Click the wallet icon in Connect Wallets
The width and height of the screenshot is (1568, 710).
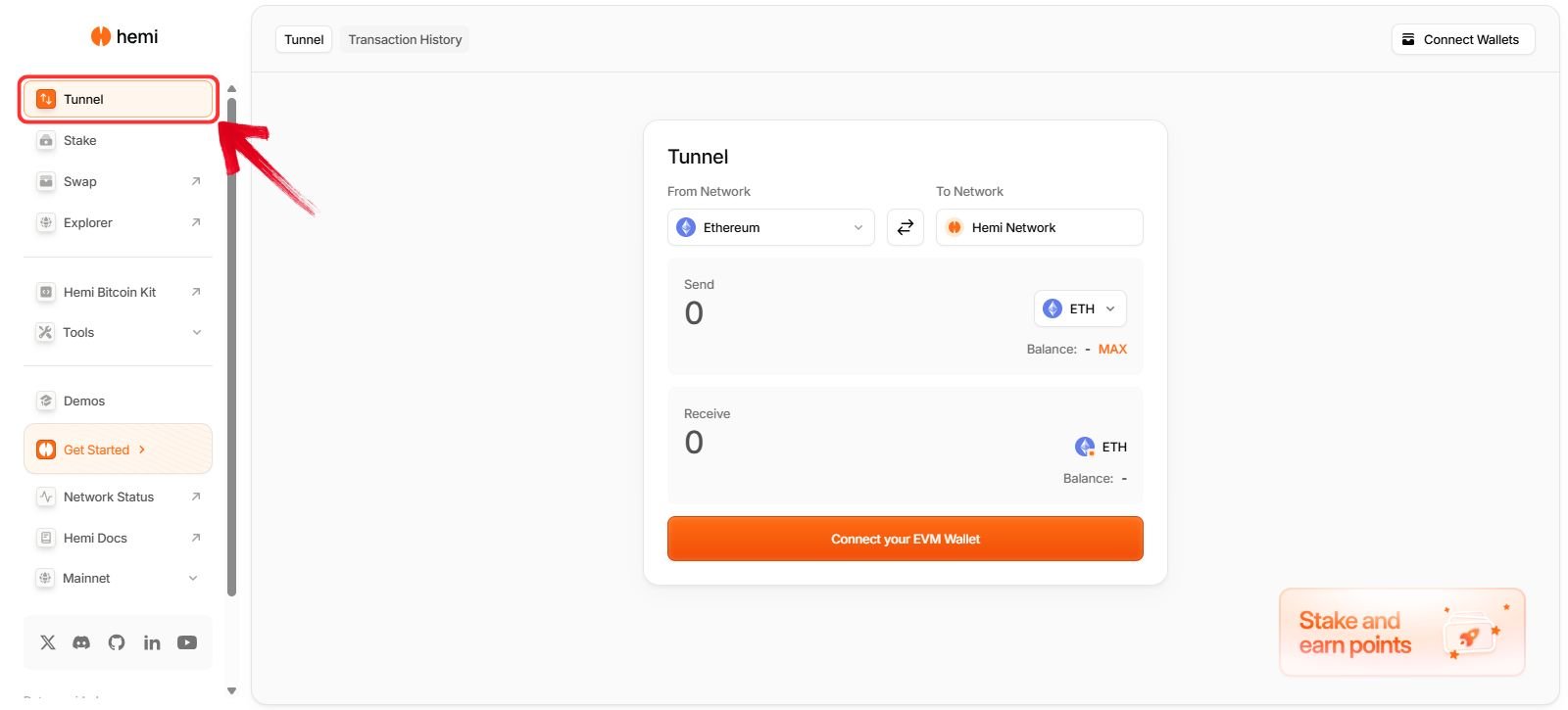[x=1408, y=39]
